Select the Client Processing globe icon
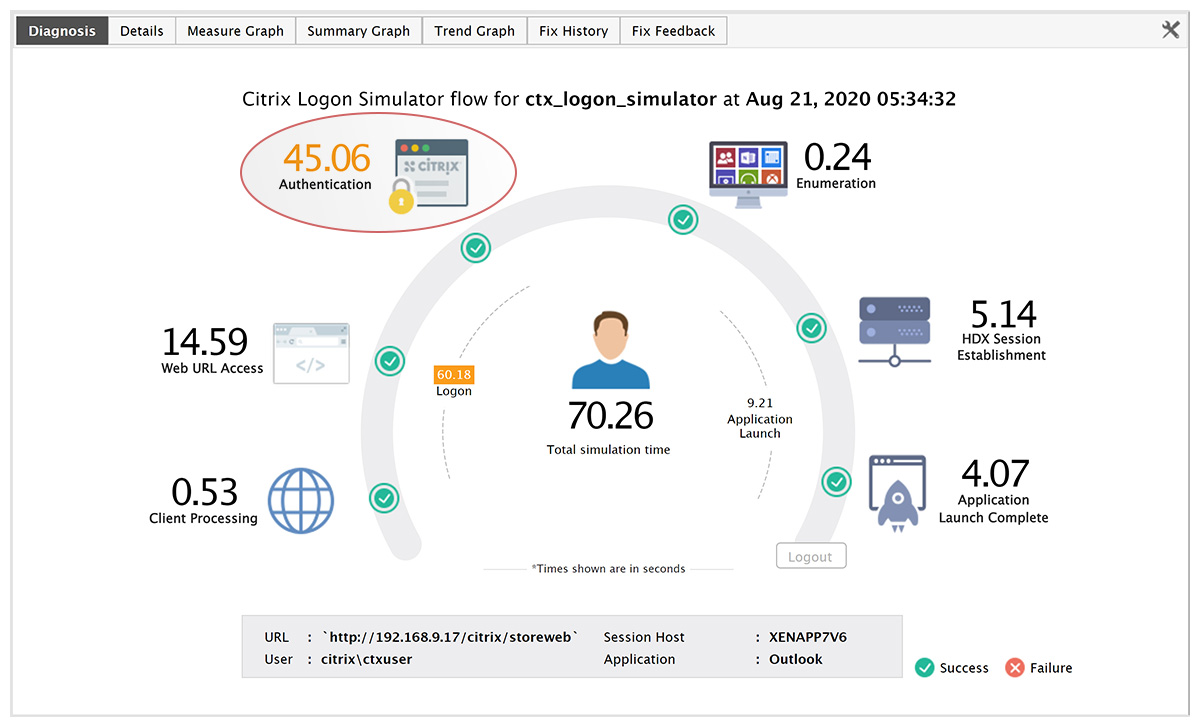Image resolution: width=1200 pixels, height=727 pixels. [301, 503]
